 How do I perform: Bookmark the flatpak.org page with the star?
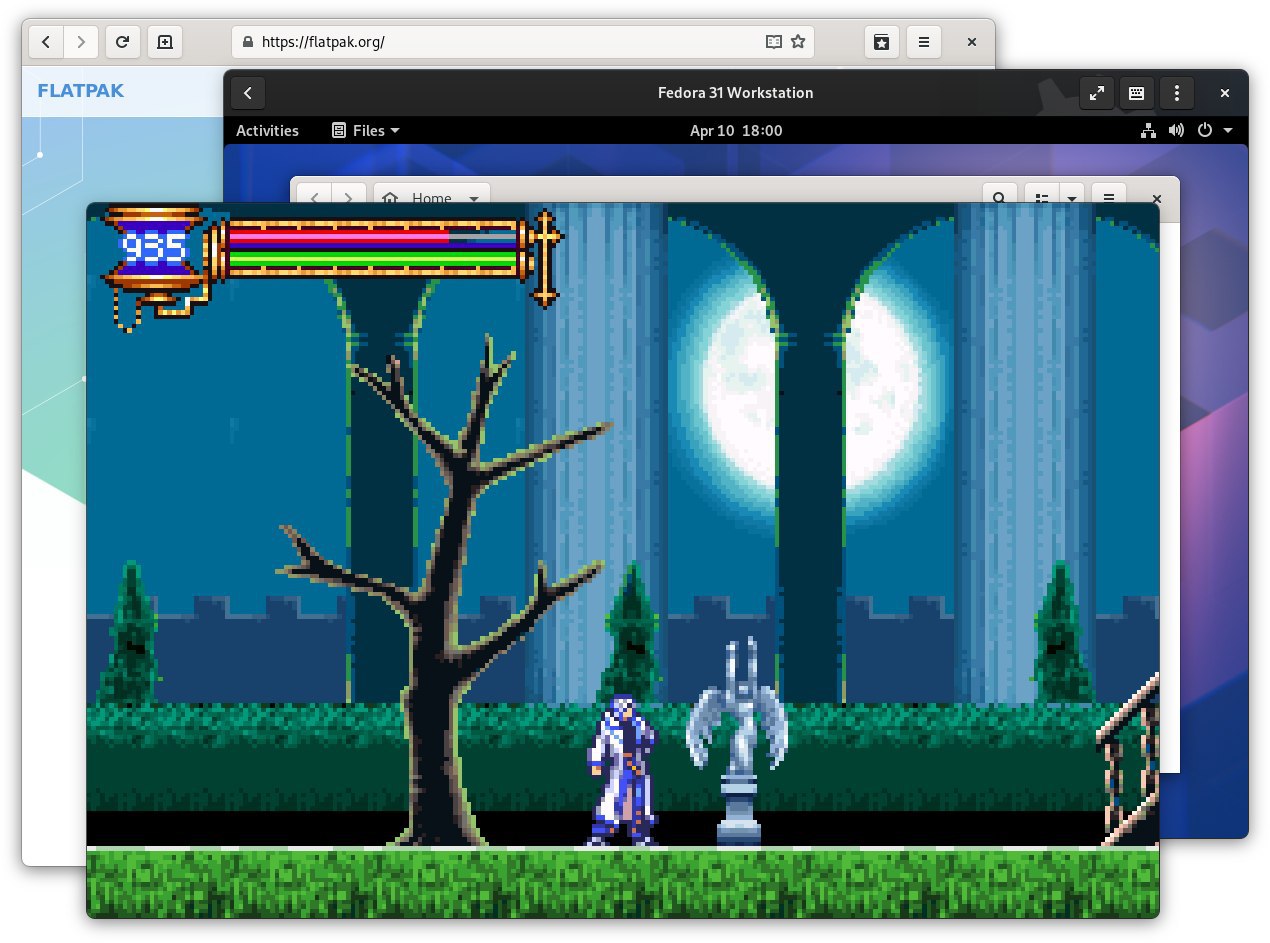(798, 42)
